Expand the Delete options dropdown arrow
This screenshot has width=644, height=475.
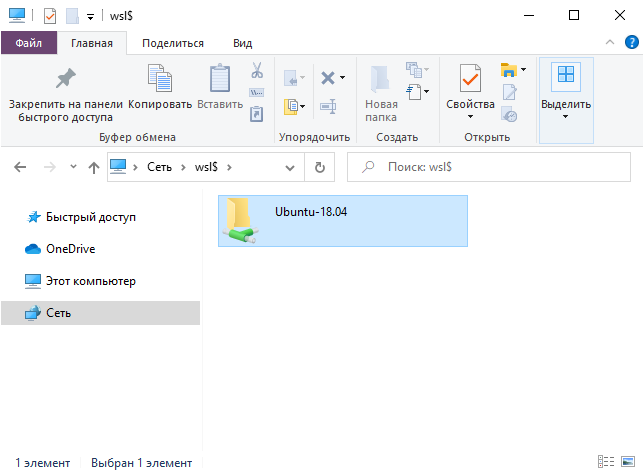point(343,78)
